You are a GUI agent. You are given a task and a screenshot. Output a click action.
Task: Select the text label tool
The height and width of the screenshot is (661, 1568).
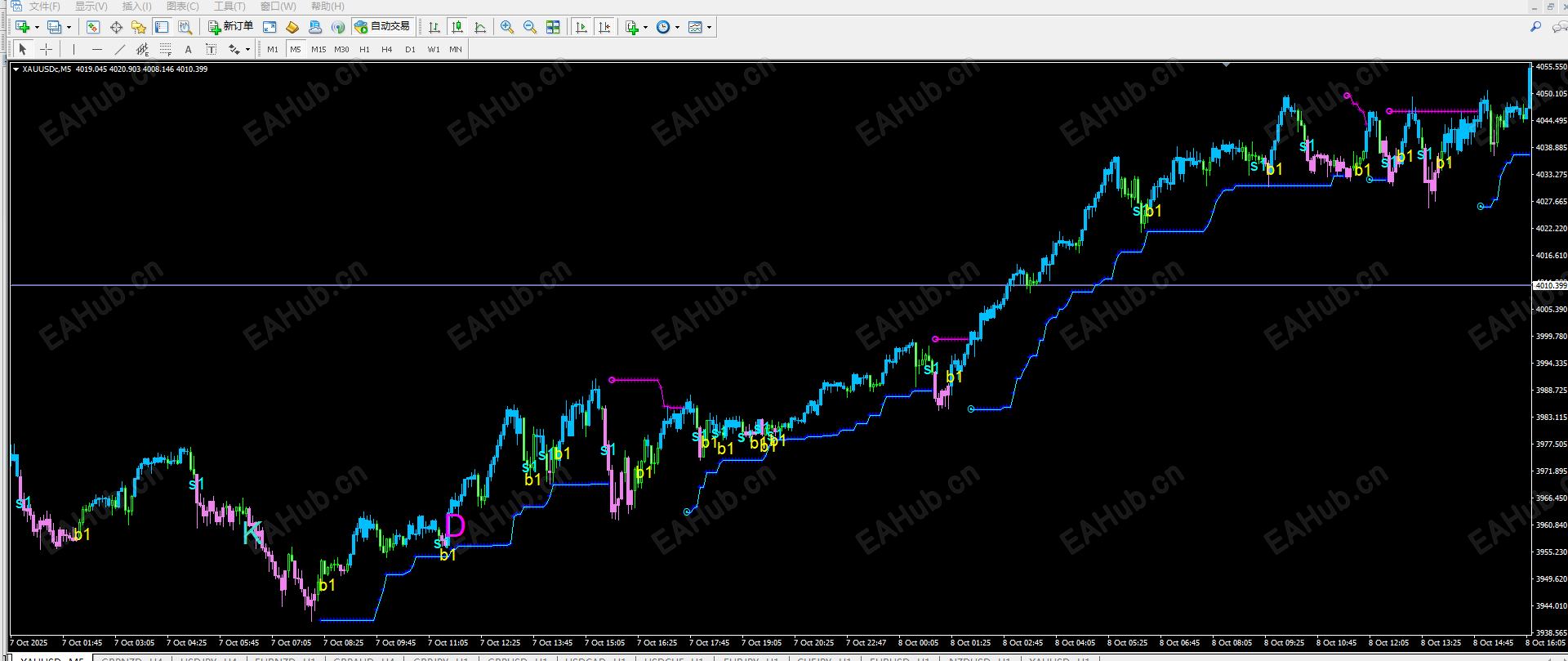click(211, 49)
